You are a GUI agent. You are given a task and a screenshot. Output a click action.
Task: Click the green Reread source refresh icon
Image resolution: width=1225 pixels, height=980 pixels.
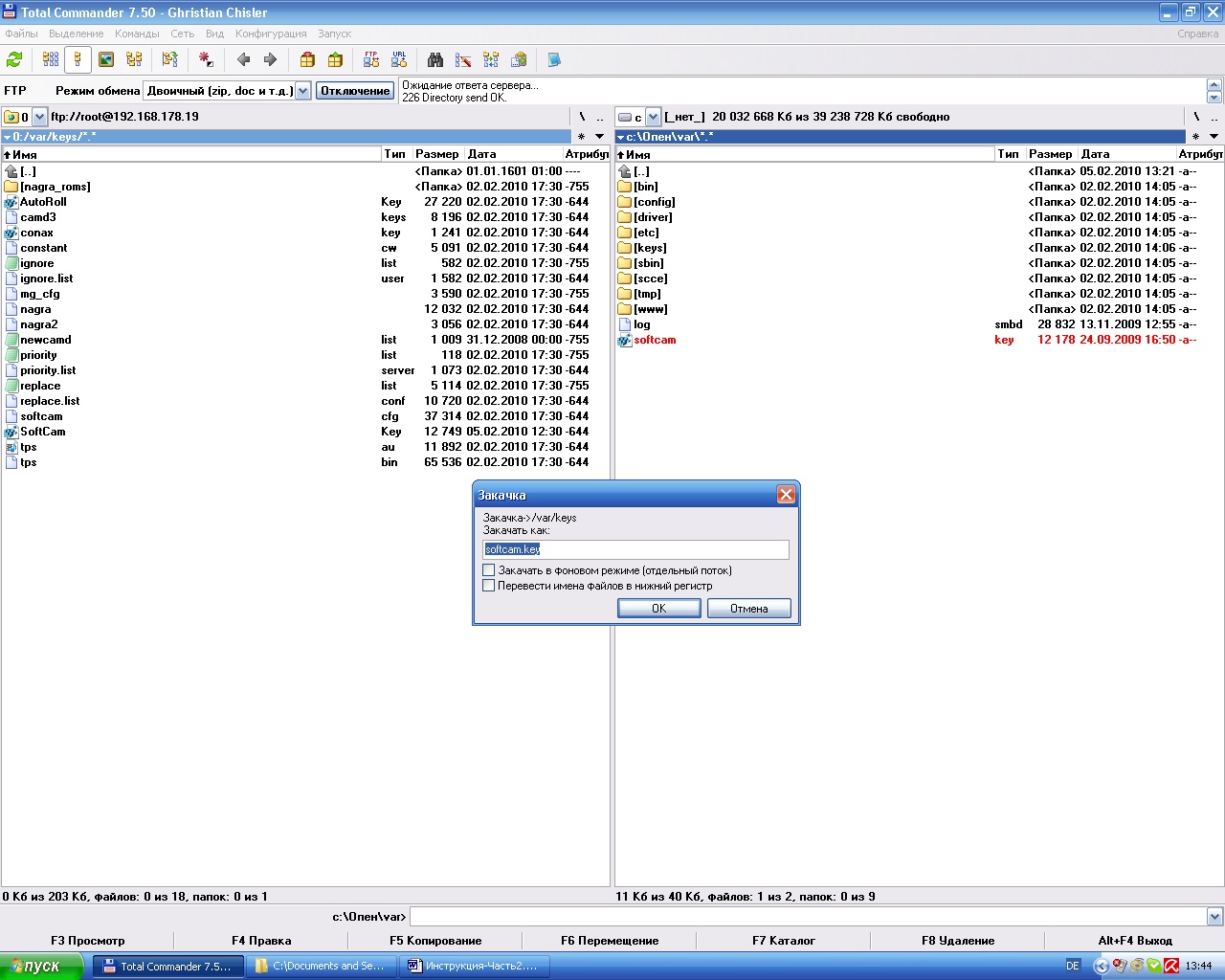[14, 59]
